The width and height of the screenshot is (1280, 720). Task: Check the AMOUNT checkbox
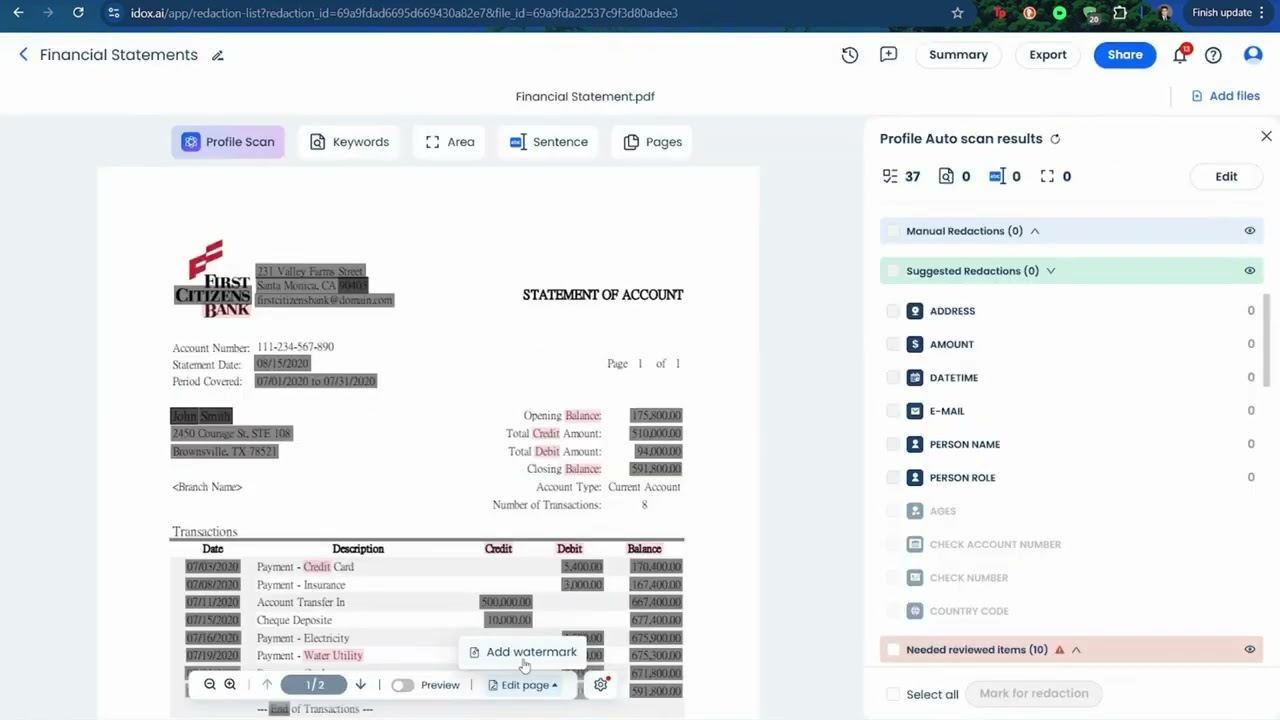893,344
